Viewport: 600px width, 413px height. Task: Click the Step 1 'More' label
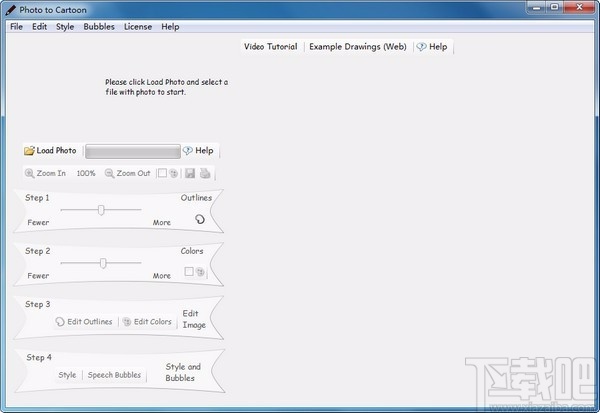[162, 222]
